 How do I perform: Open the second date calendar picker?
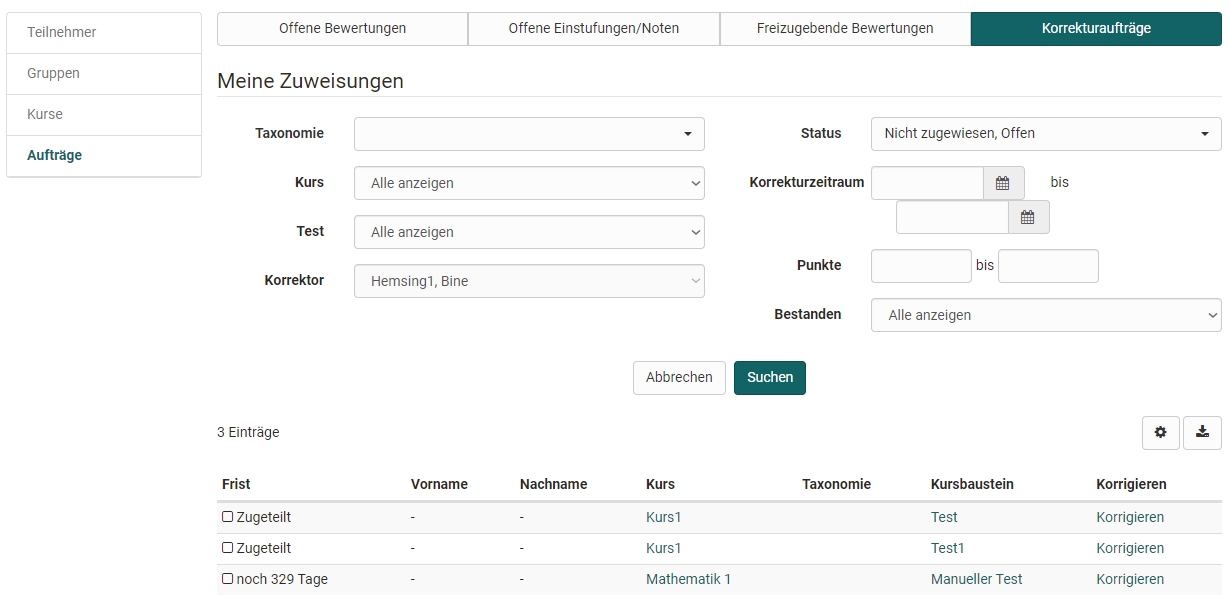1028,216
